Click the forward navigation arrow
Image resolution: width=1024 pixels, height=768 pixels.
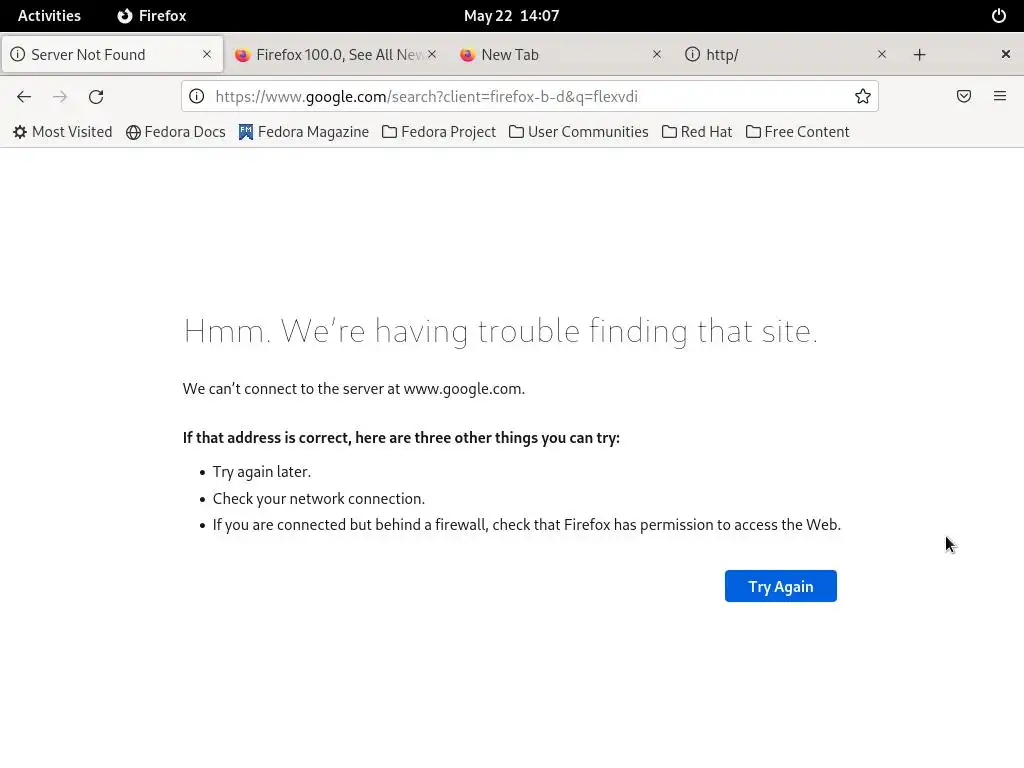(60, 97)
